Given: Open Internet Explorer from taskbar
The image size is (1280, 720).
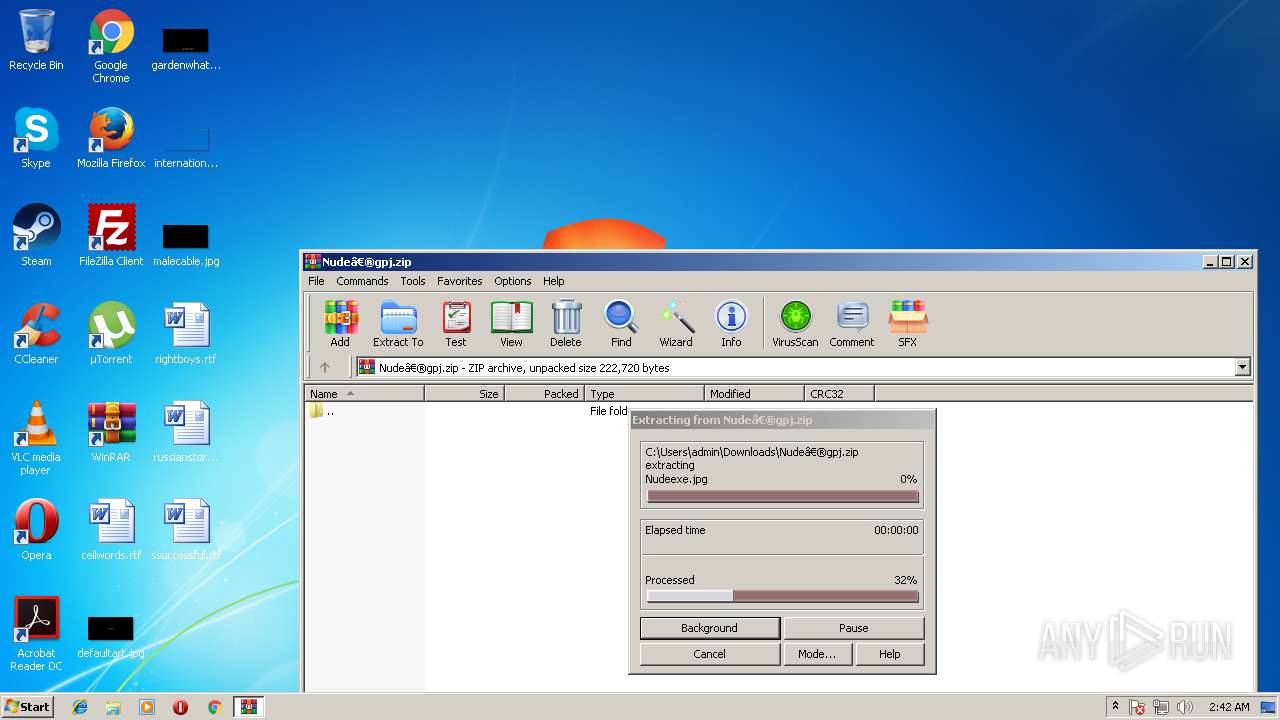Looking at the screenshot, I should click(x=80, y=707).
